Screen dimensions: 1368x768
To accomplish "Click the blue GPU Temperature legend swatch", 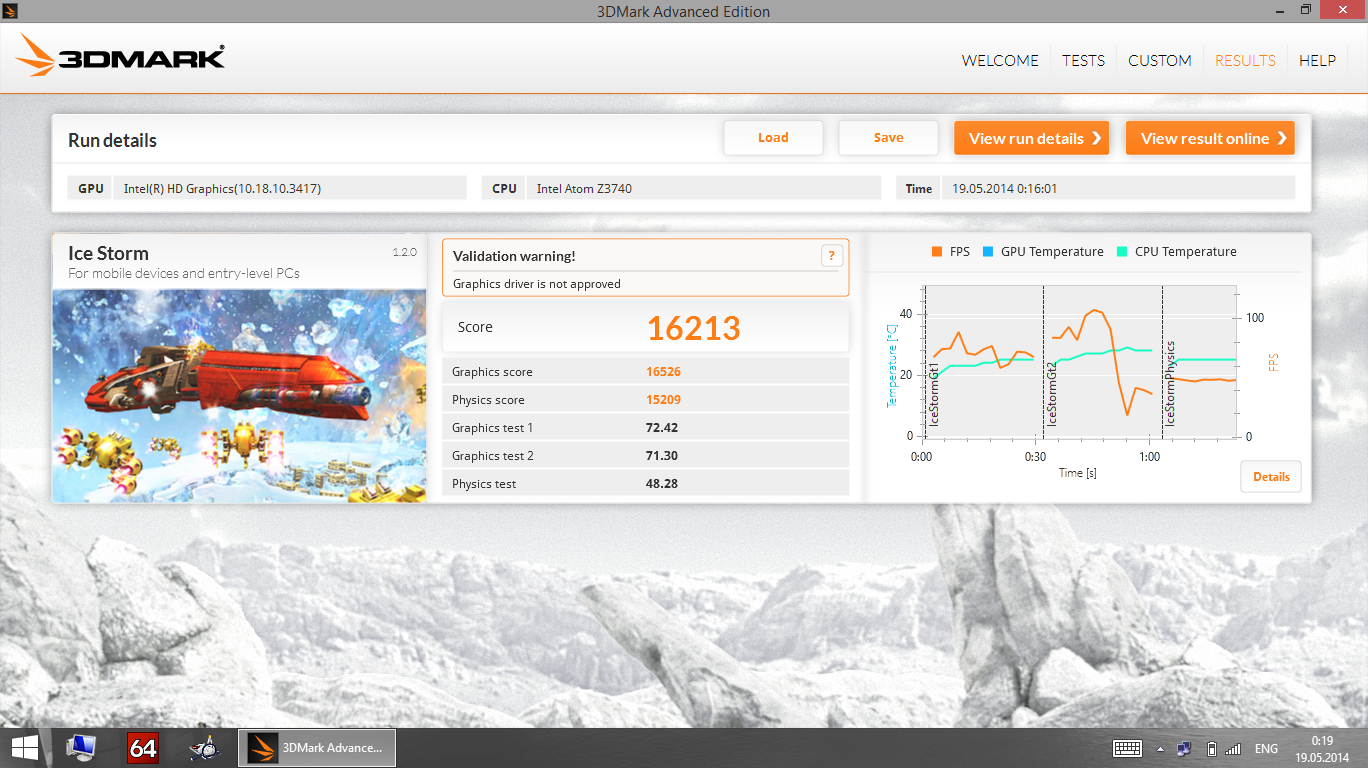I will [x=987, y=252].
